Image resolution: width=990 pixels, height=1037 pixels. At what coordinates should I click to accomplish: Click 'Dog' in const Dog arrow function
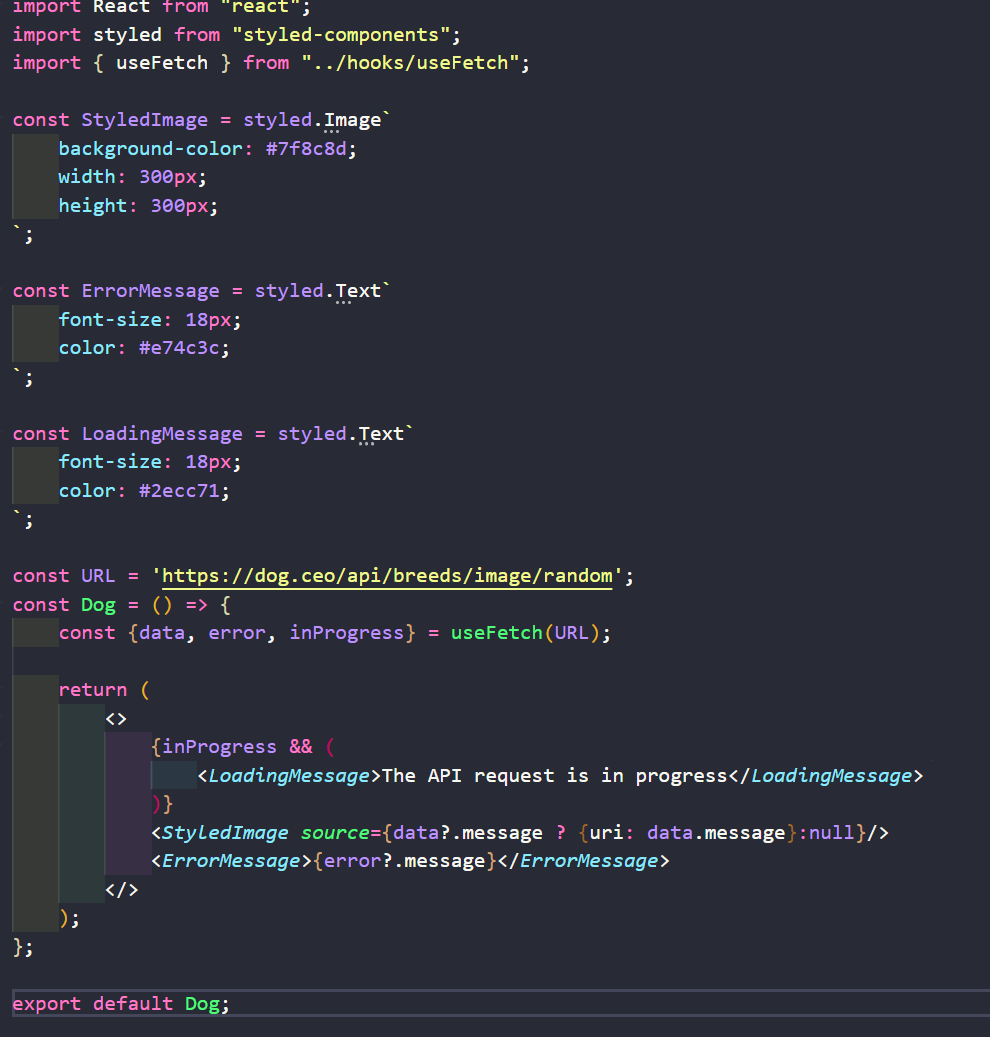[x=98, y=605]
